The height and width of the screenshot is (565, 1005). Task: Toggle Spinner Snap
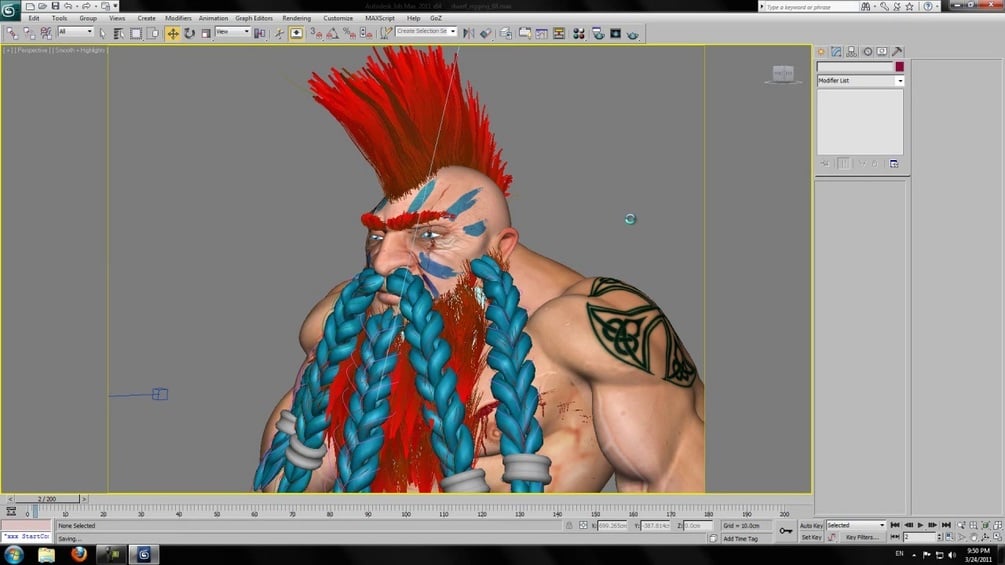click(x=366, y=33)
